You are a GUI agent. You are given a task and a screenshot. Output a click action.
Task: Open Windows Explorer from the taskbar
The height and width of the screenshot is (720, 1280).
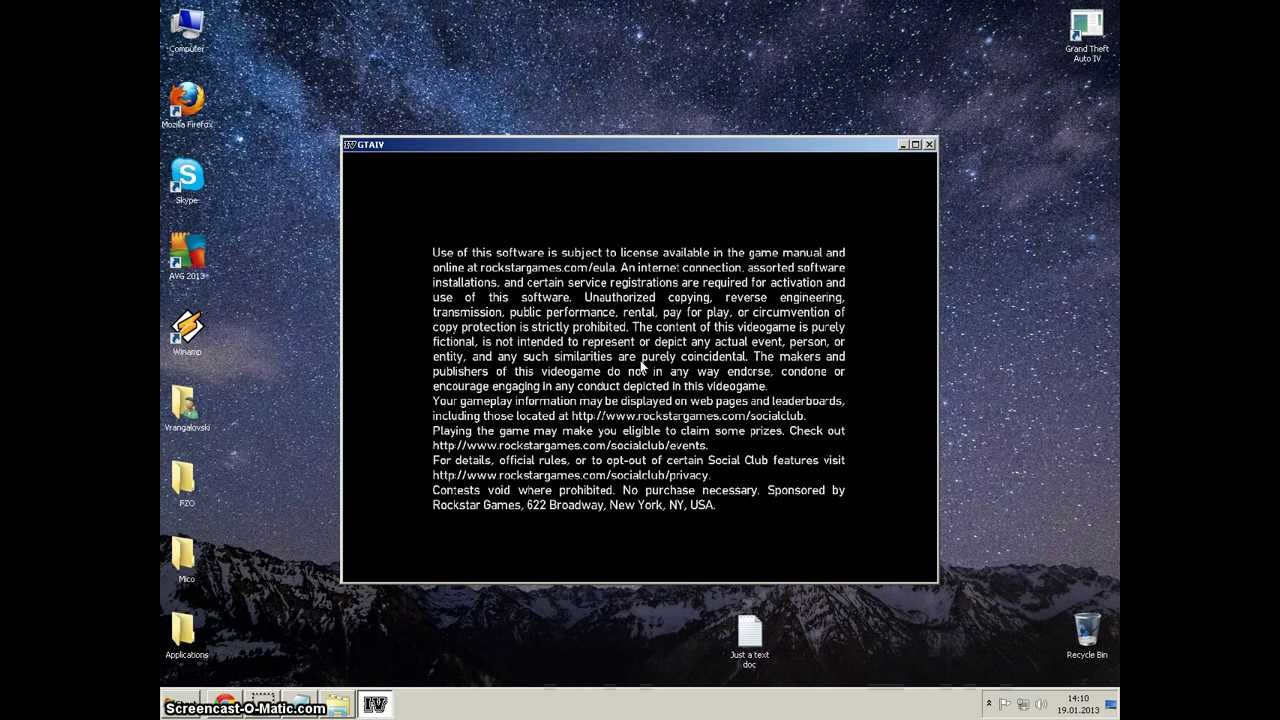tap(338, 705)
